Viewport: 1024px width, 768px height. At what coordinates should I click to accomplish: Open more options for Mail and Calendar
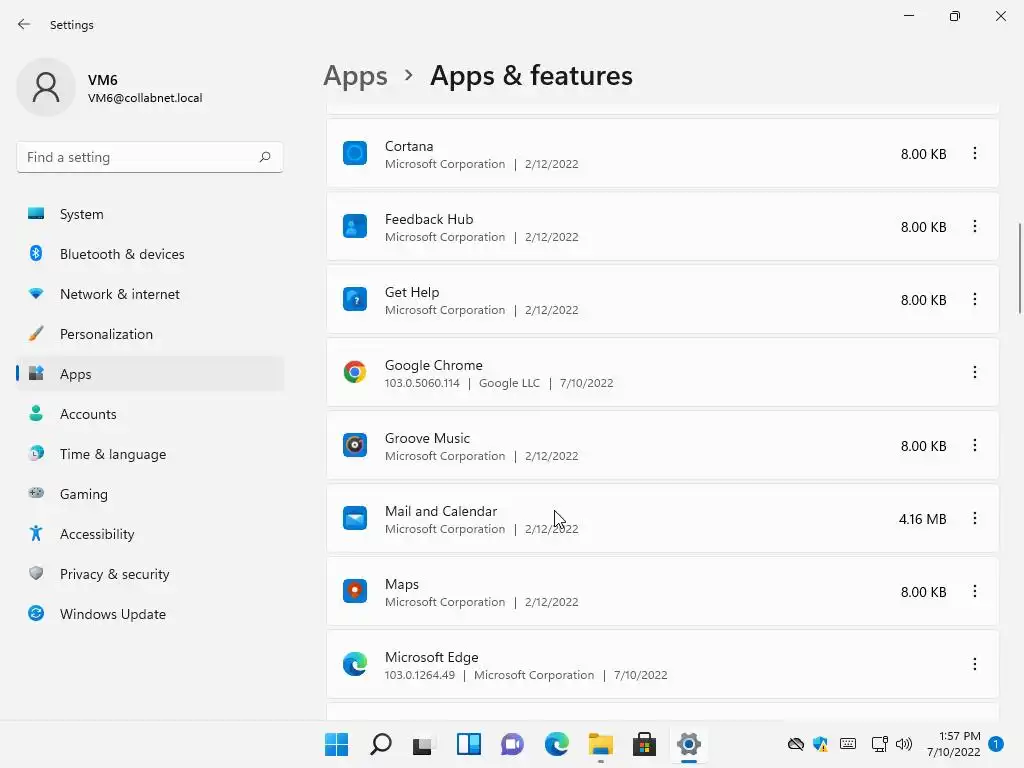[x=974, y=519]
